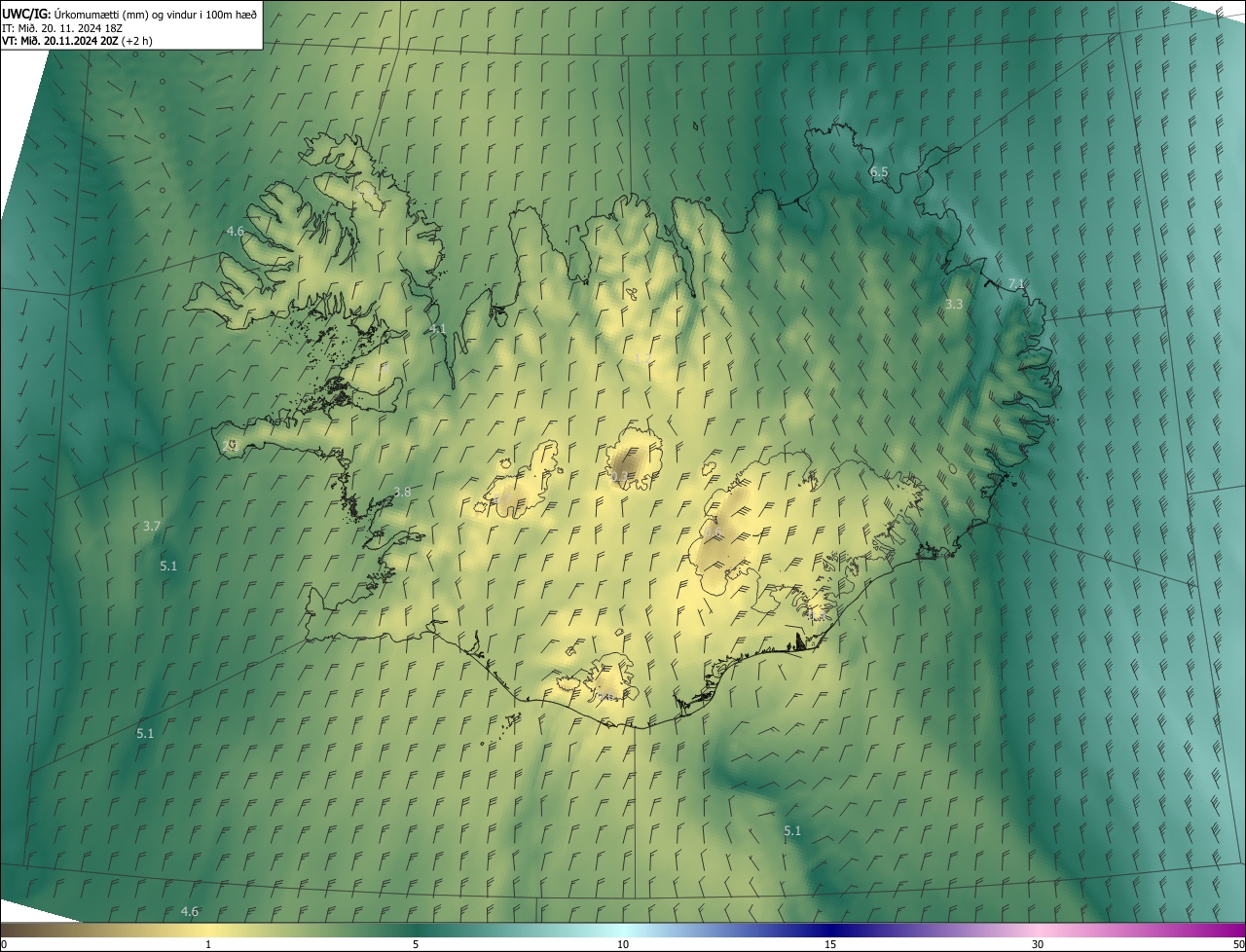Click the 7.1 value label on the east coast
1246x952 pixels.
(1016, 284)
